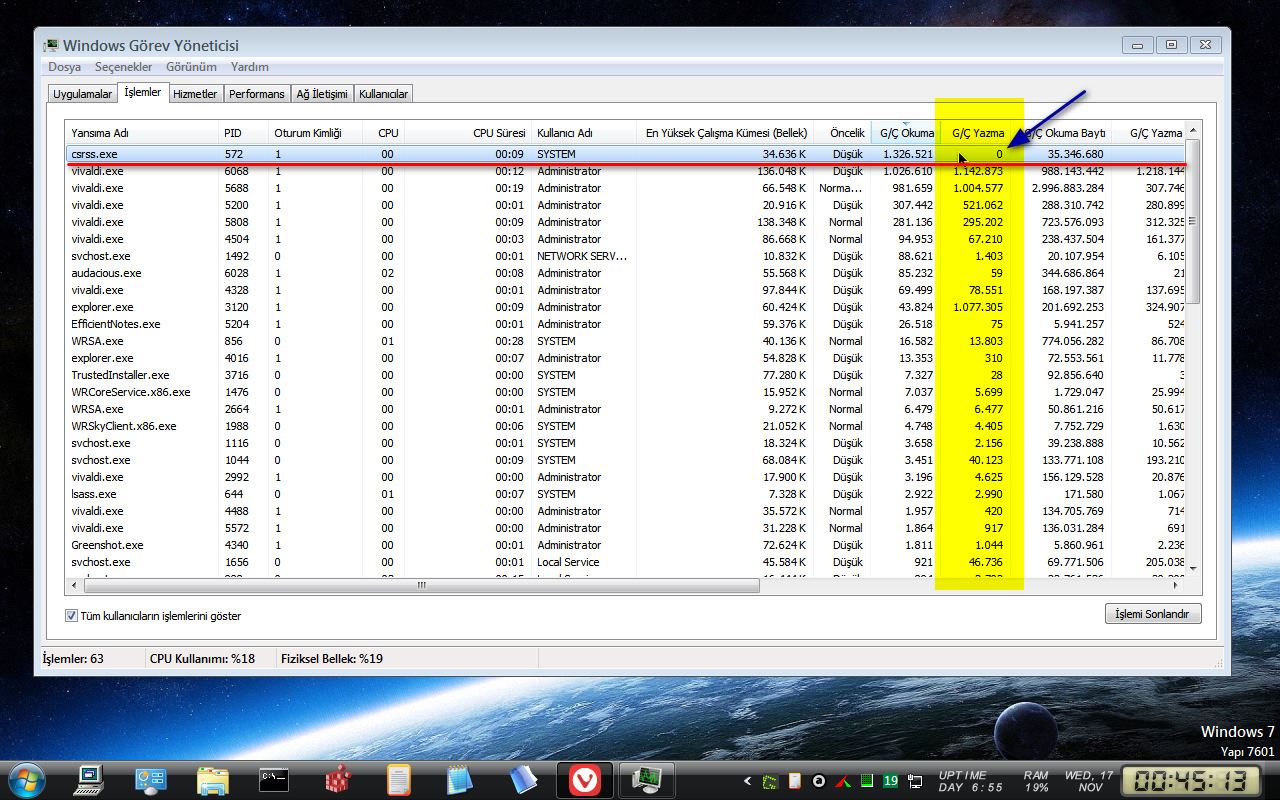Click the İşlemi Sonlandır button
1280x800 pixels.
coord(1153,614)
